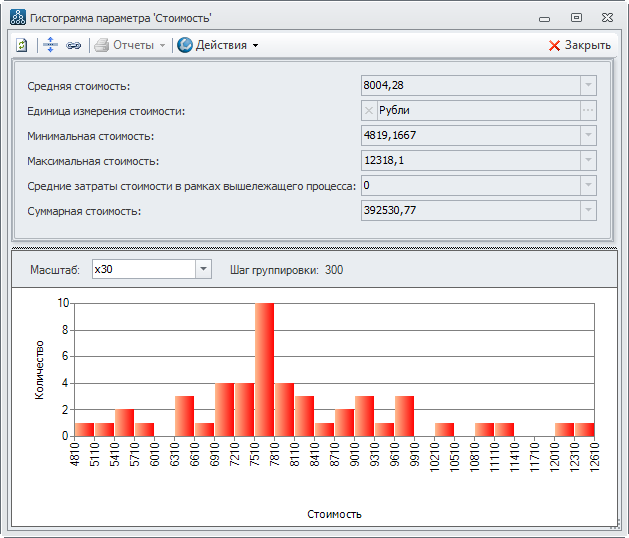
Task: Click the blue circular Действия icon
Action: click(x=185, y=45)
